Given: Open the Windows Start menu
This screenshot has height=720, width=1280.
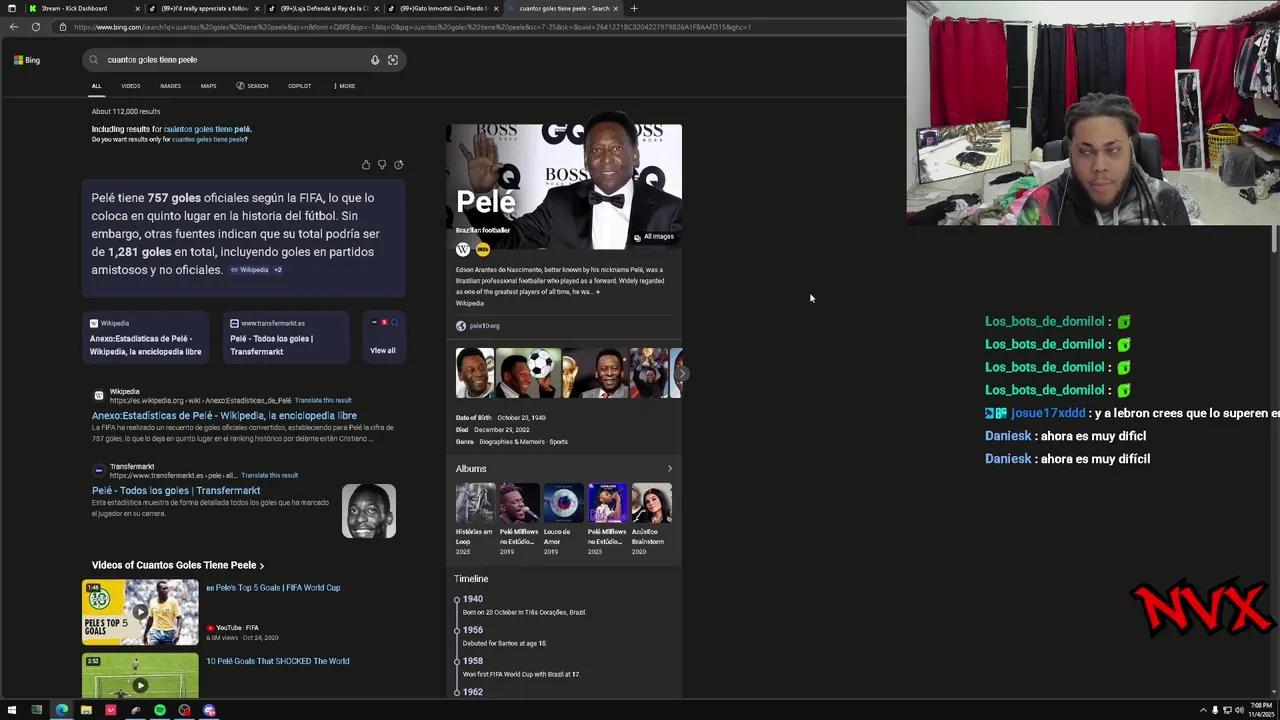Looking at the screenshot, I should click(12, 710).
